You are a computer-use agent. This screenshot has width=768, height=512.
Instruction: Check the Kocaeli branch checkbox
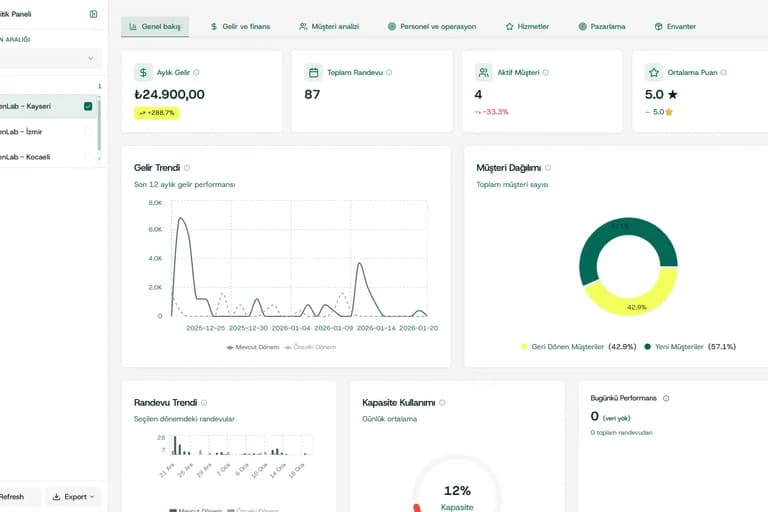[x=88, y=157]
